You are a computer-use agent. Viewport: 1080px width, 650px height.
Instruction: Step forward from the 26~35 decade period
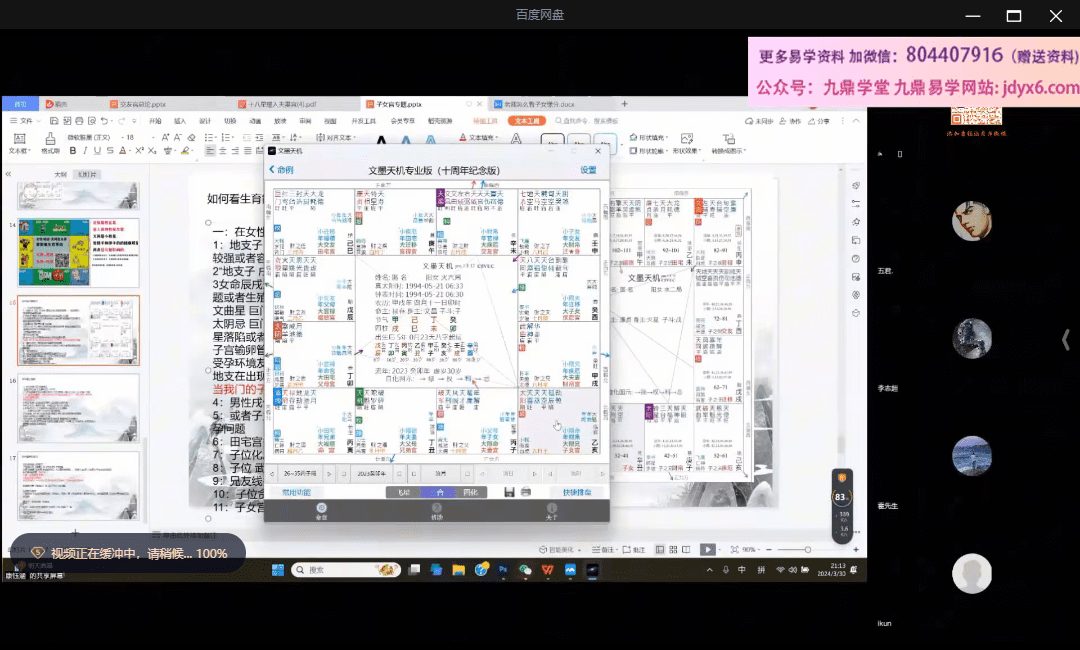pyautogui.click(x=331, y=473)
